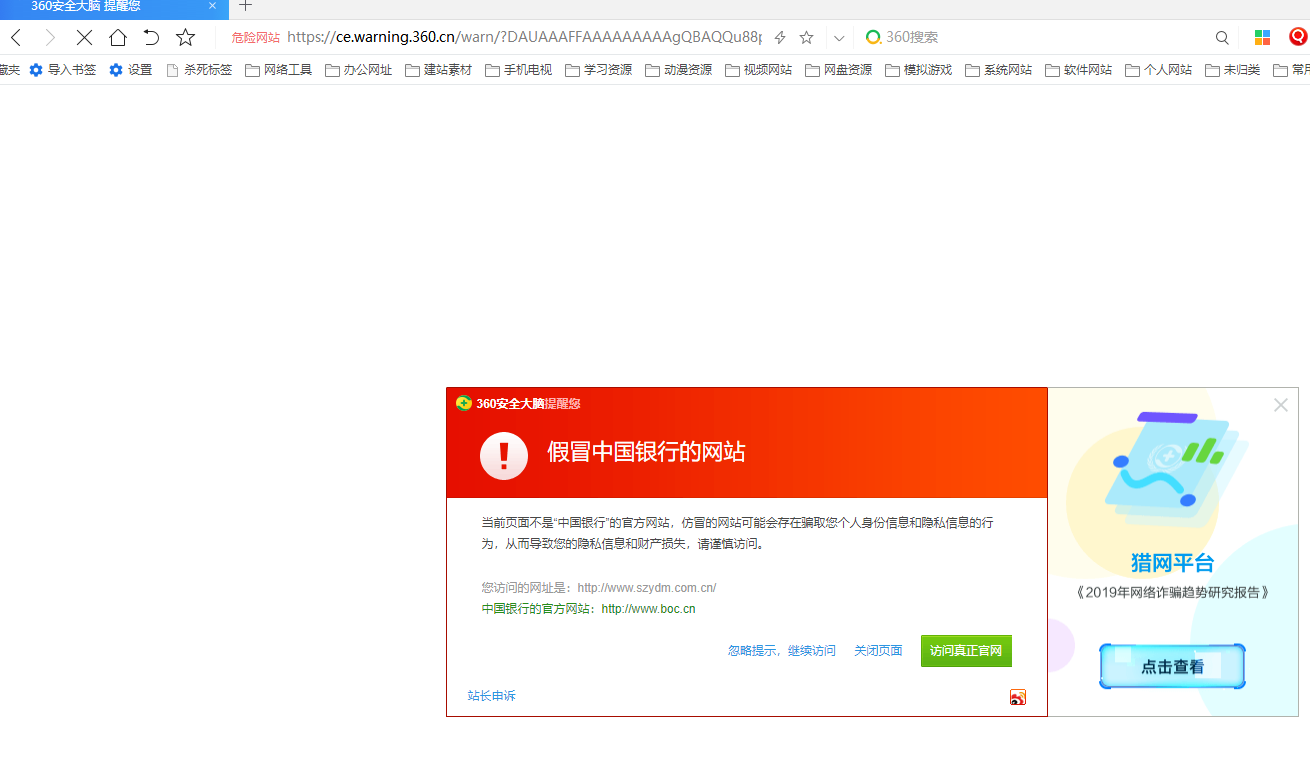Click the magnifier search icon
This screenshot has height=762, width=1310.
pos(1222,38)
